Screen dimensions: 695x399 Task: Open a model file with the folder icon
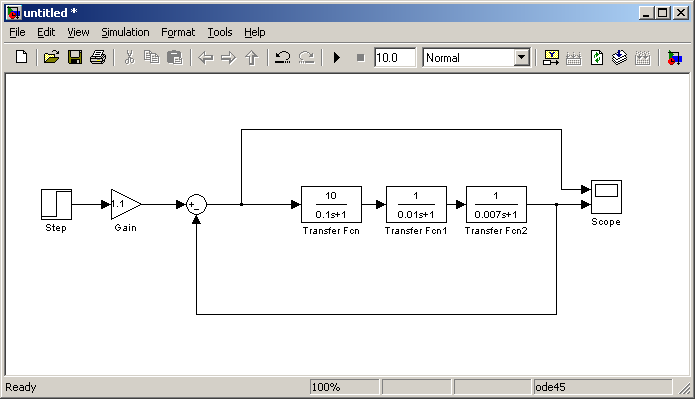51,58
